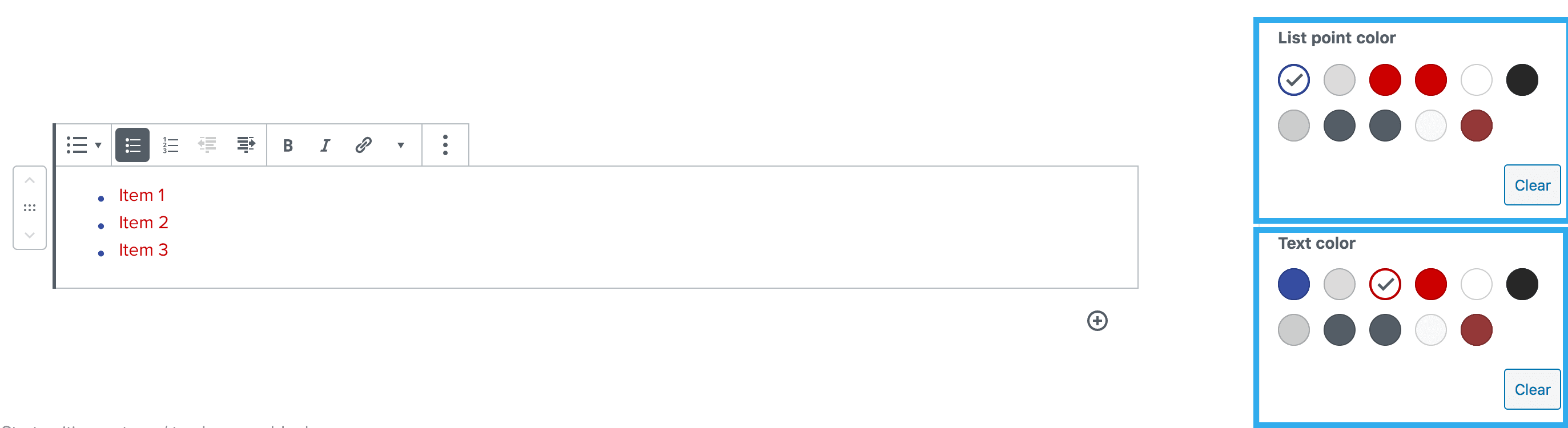Select the checked blue list point color
1568x428 pixels.
[x=1293, y=80]
